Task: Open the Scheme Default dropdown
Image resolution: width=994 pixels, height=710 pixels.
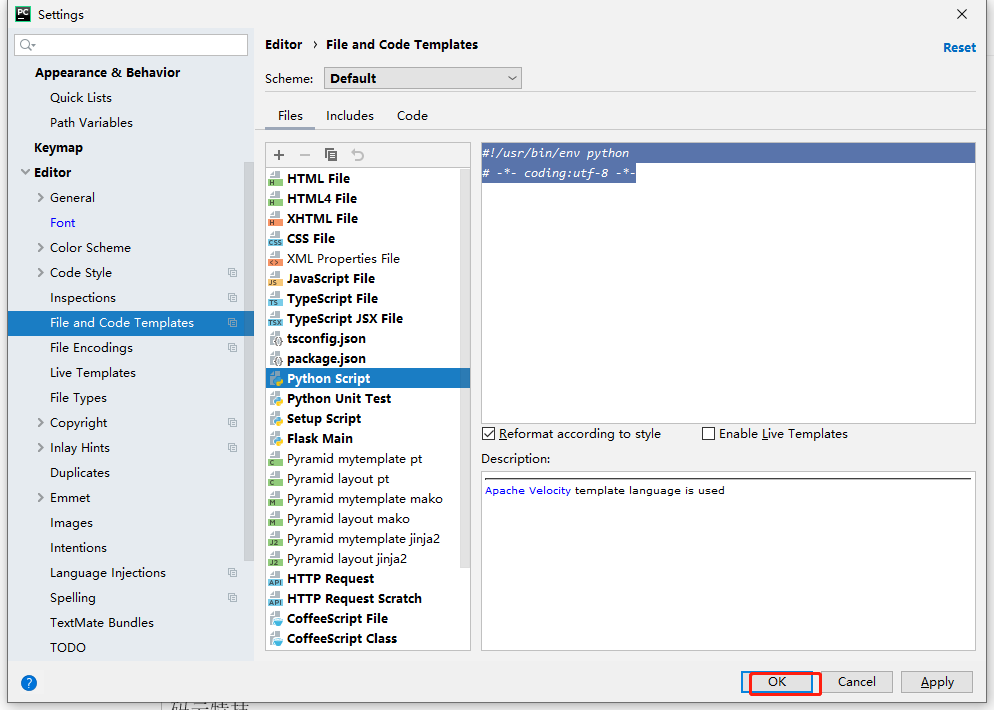Action: (x=422, y=78)
